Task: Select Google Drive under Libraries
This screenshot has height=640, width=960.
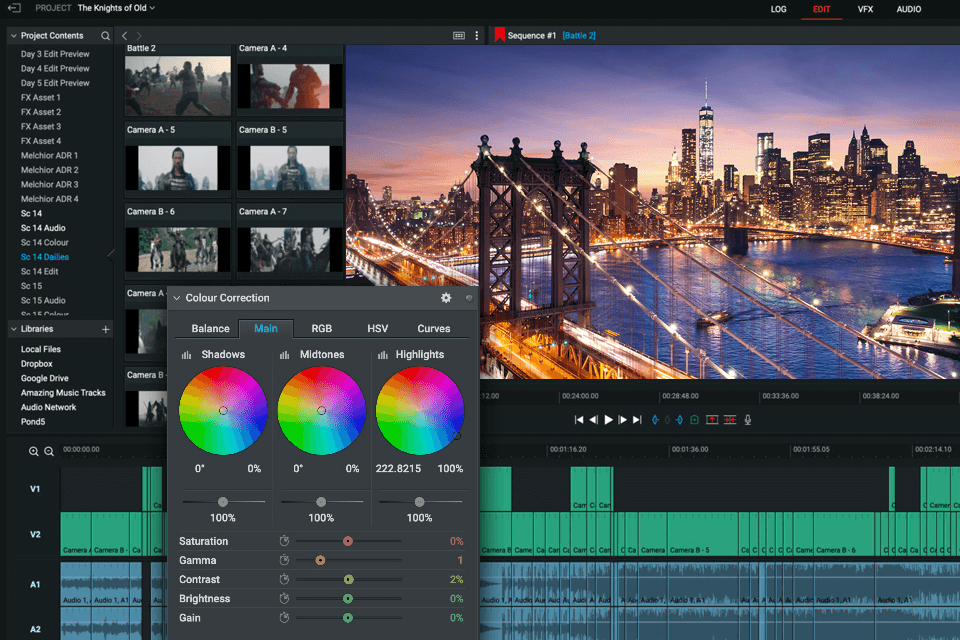Action: (x=45, y=378)
